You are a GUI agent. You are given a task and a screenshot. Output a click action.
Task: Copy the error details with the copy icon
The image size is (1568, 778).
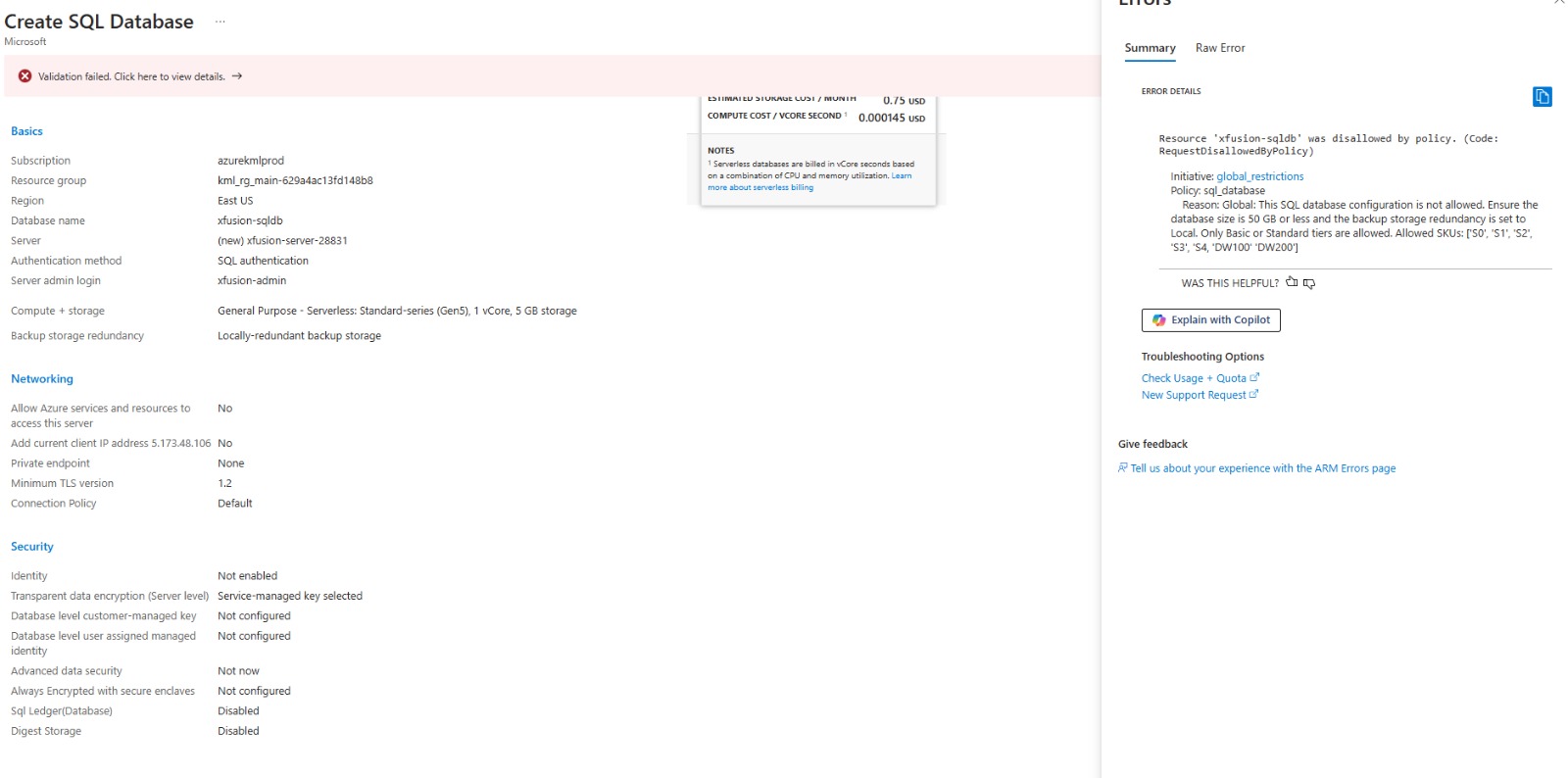tap(1542, 96)
